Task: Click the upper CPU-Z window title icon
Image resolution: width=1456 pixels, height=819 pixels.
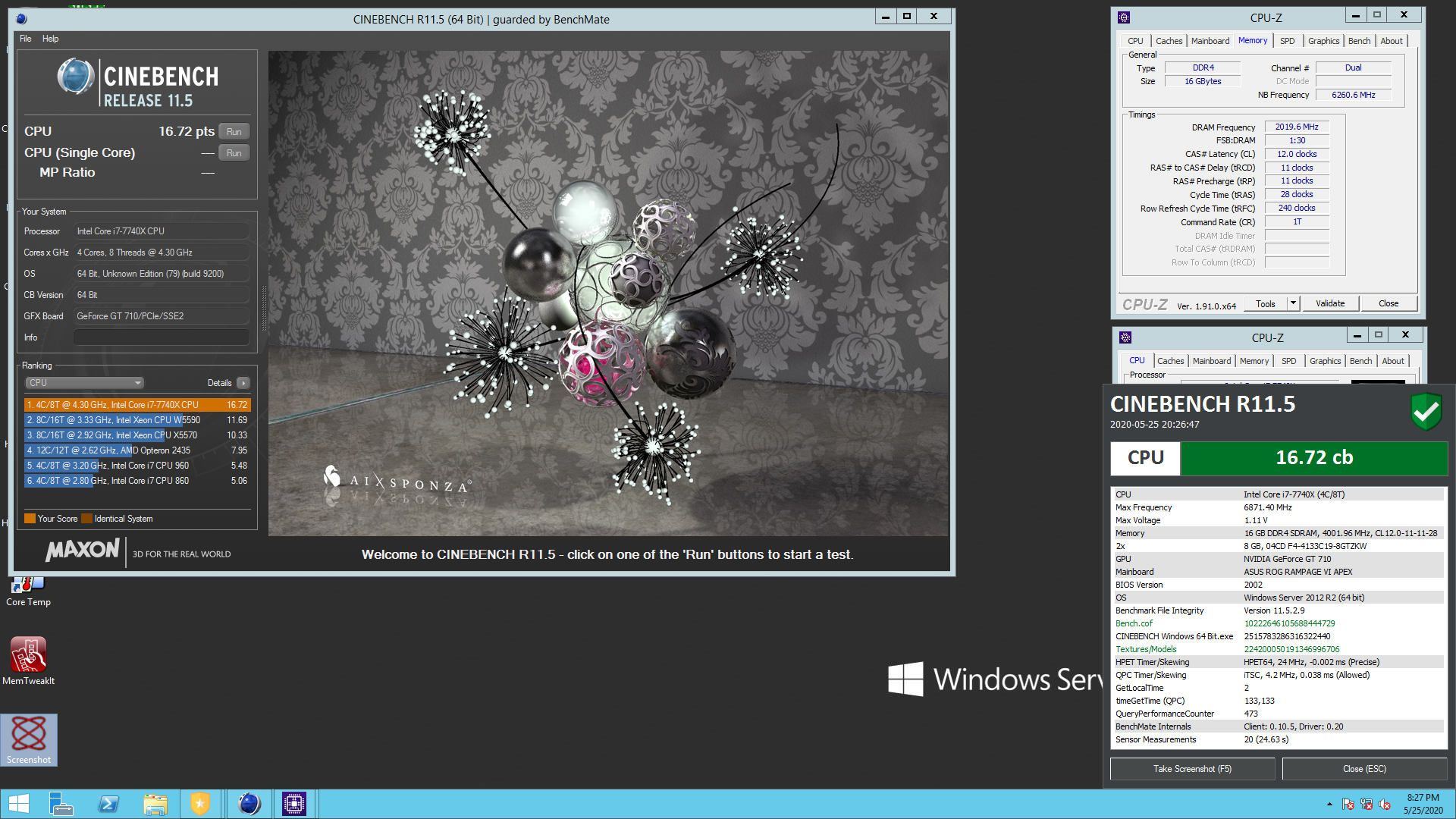Action: pos(1124,17)
